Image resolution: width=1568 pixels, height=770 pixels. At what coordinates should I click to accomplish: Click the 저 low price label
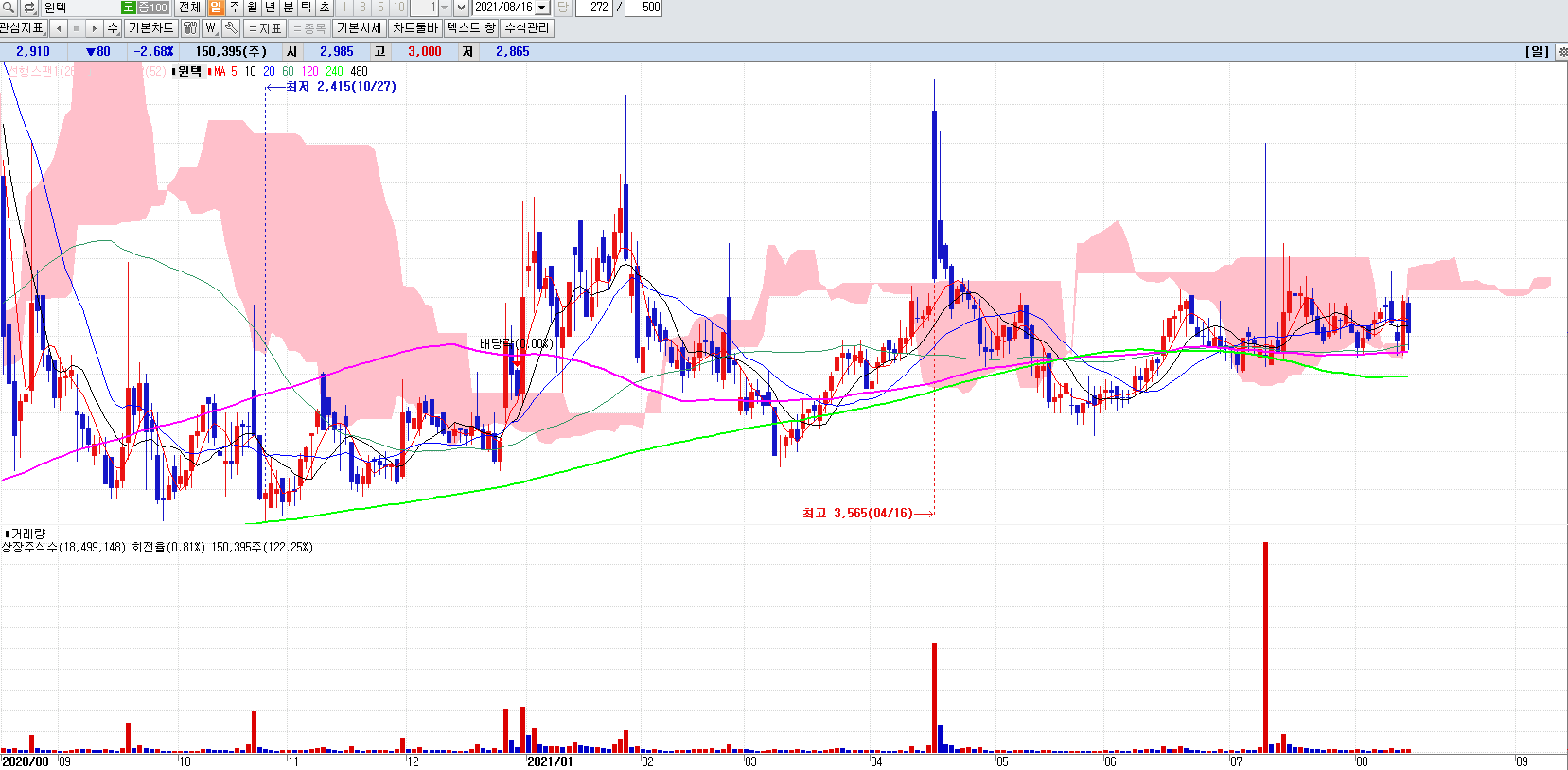467,52
